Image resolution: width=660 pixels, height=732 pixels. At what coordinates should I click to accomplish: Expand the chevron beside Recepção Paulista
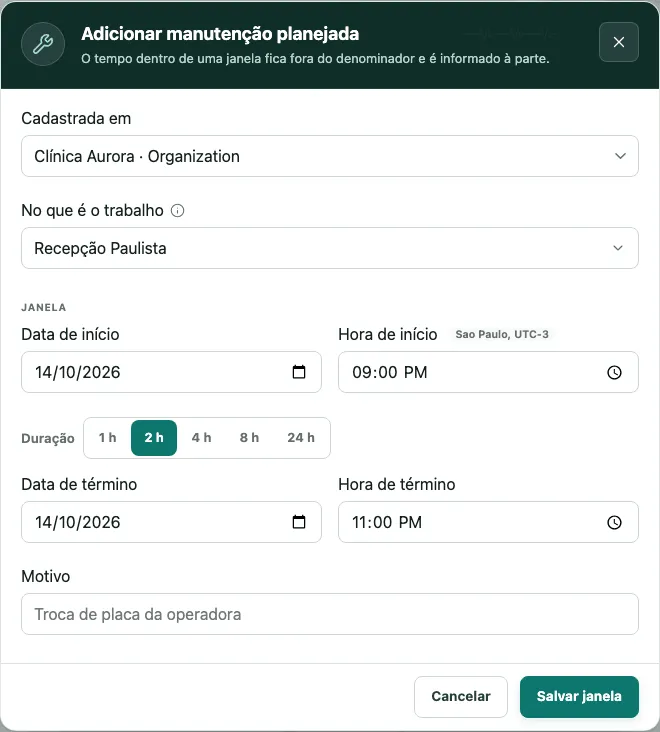(x=618, y=248)
